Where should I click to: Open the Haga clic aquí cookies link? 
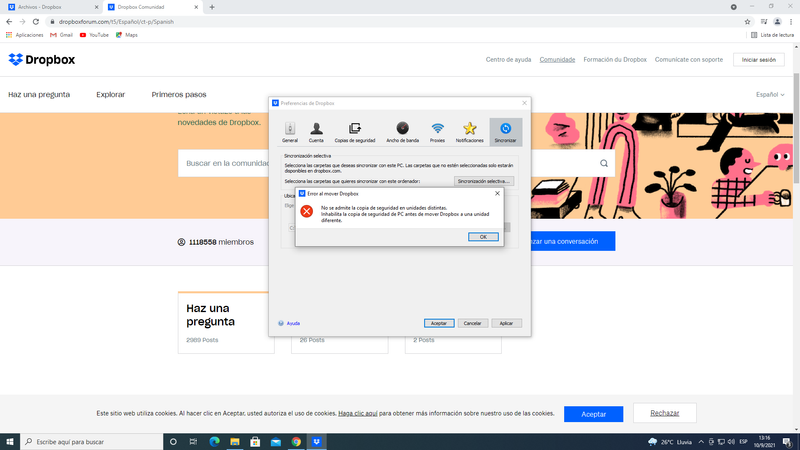coord(358,413)
